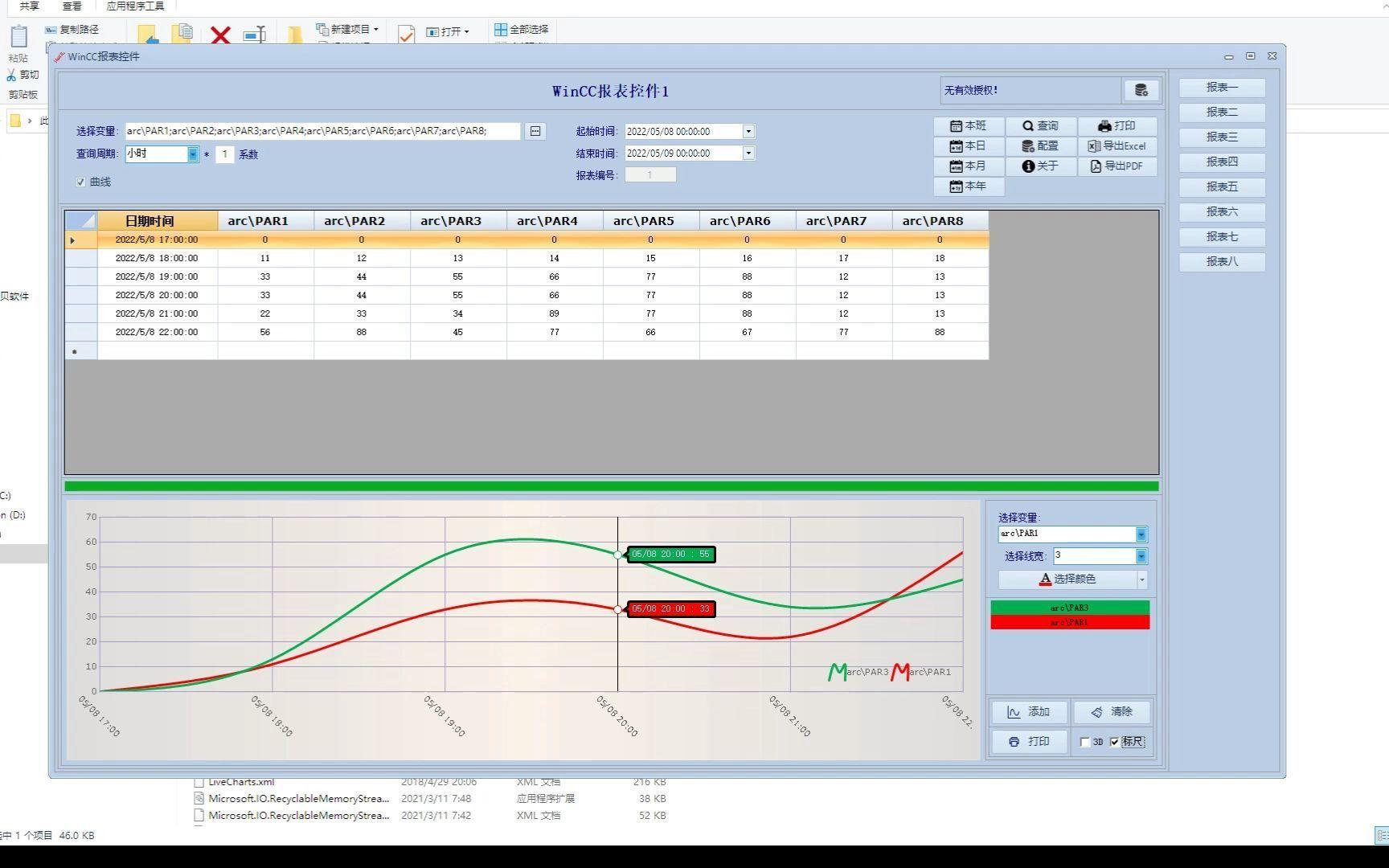Select the 2022/5/8 19:00:00 table row

527,276
